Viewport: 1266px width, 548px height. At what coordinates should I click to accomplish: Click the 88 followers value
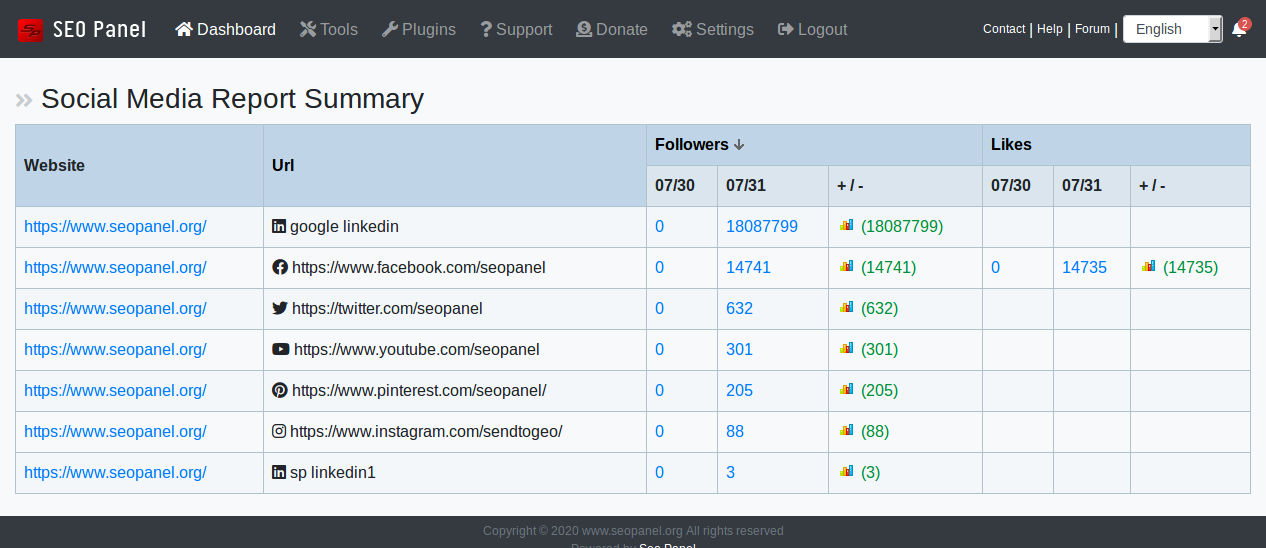click(x=735, y=432)
